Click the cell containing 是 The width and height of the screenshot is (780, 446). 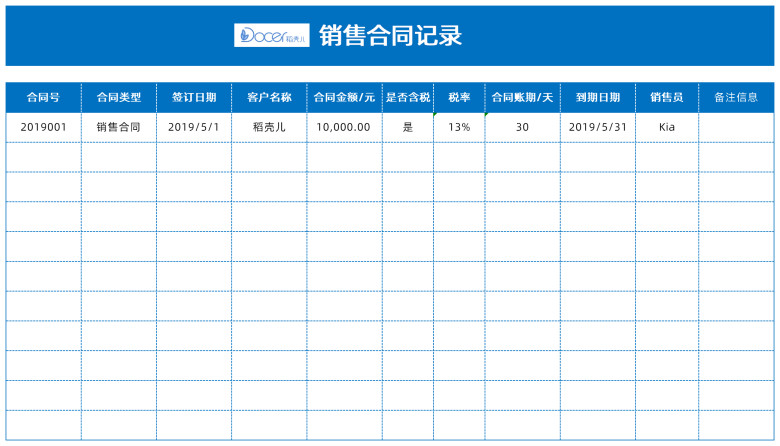point(408,127)
